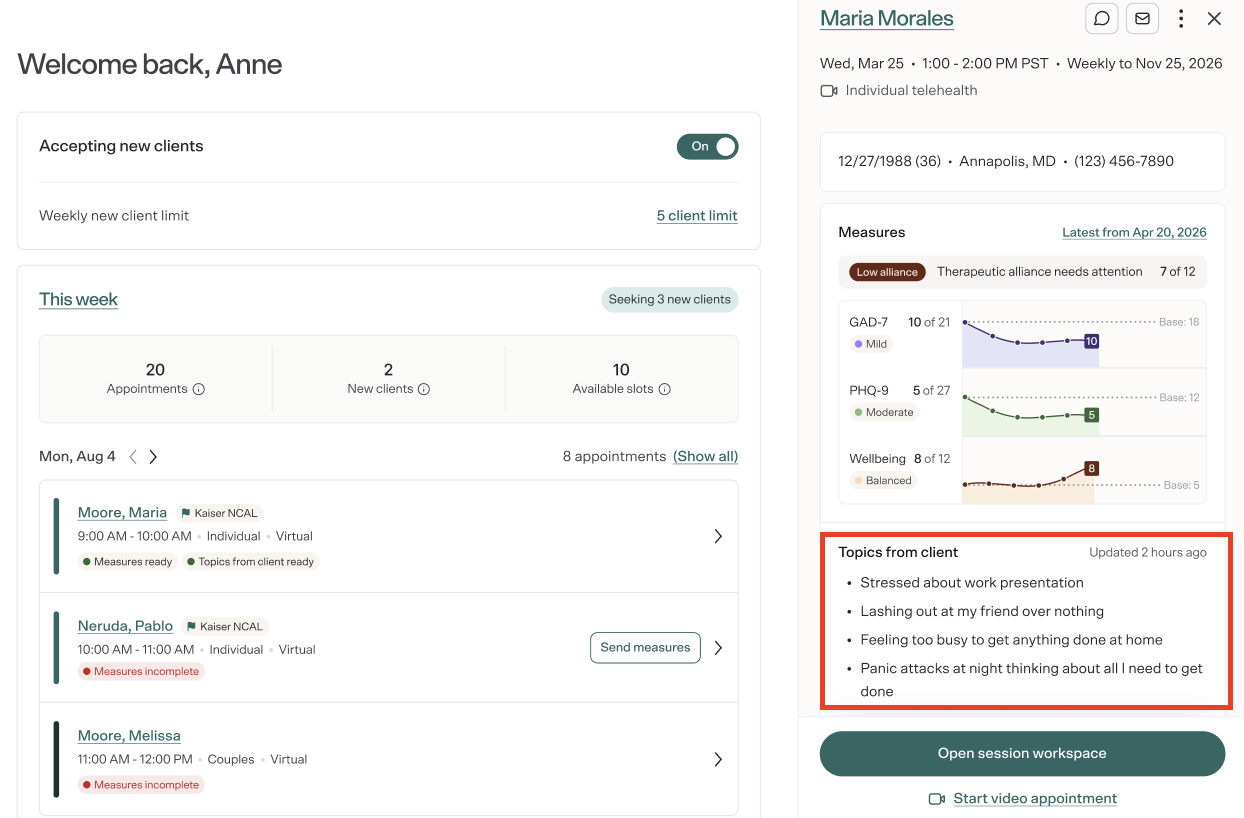Image resolution: width=1244 pixels, height=818 pixels.
Task: Open session workspace
Action: (x=1022, y=754)
